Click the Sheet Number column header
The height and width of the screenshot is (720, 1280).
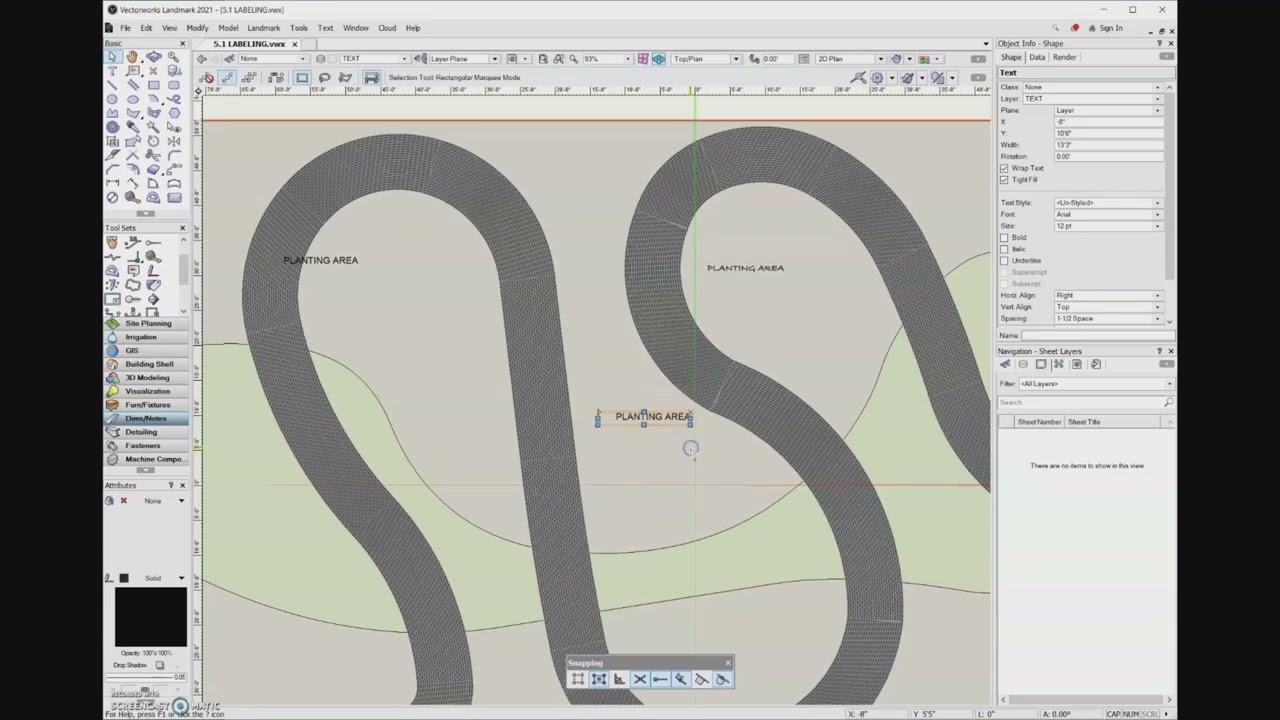pos(1039,422)
